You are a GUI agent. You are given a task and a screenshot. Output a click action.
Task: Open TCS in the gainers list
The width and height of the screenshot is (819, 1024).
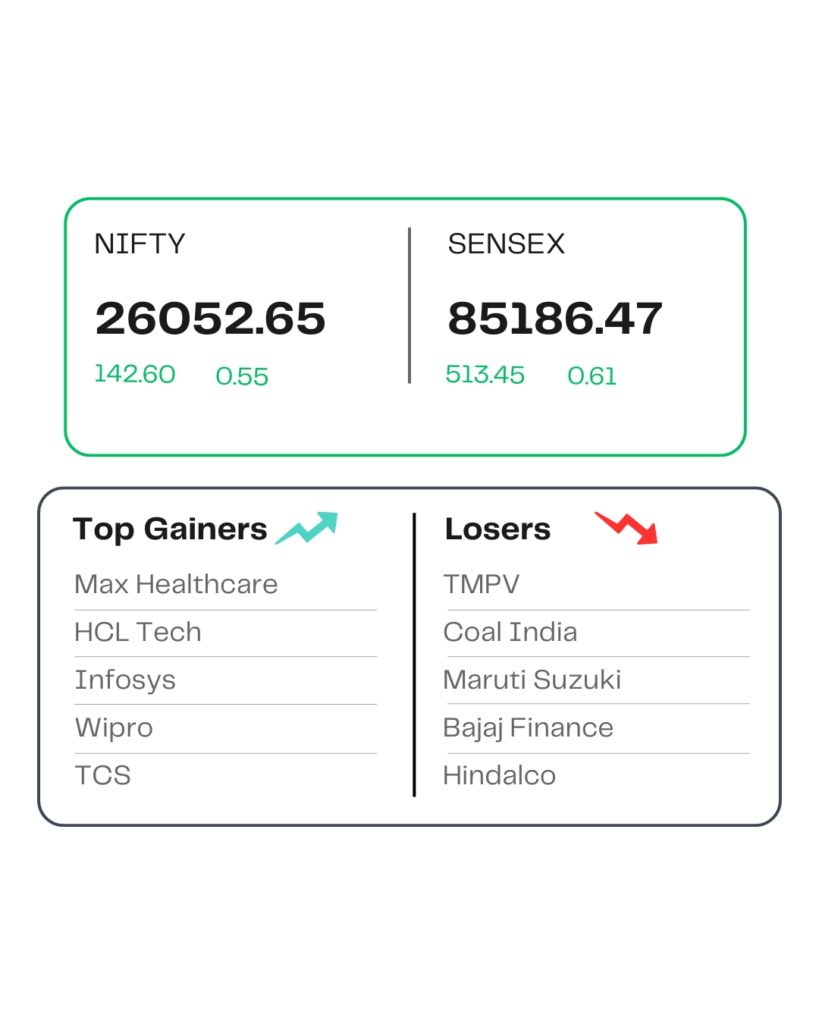(x=103, y=775)
